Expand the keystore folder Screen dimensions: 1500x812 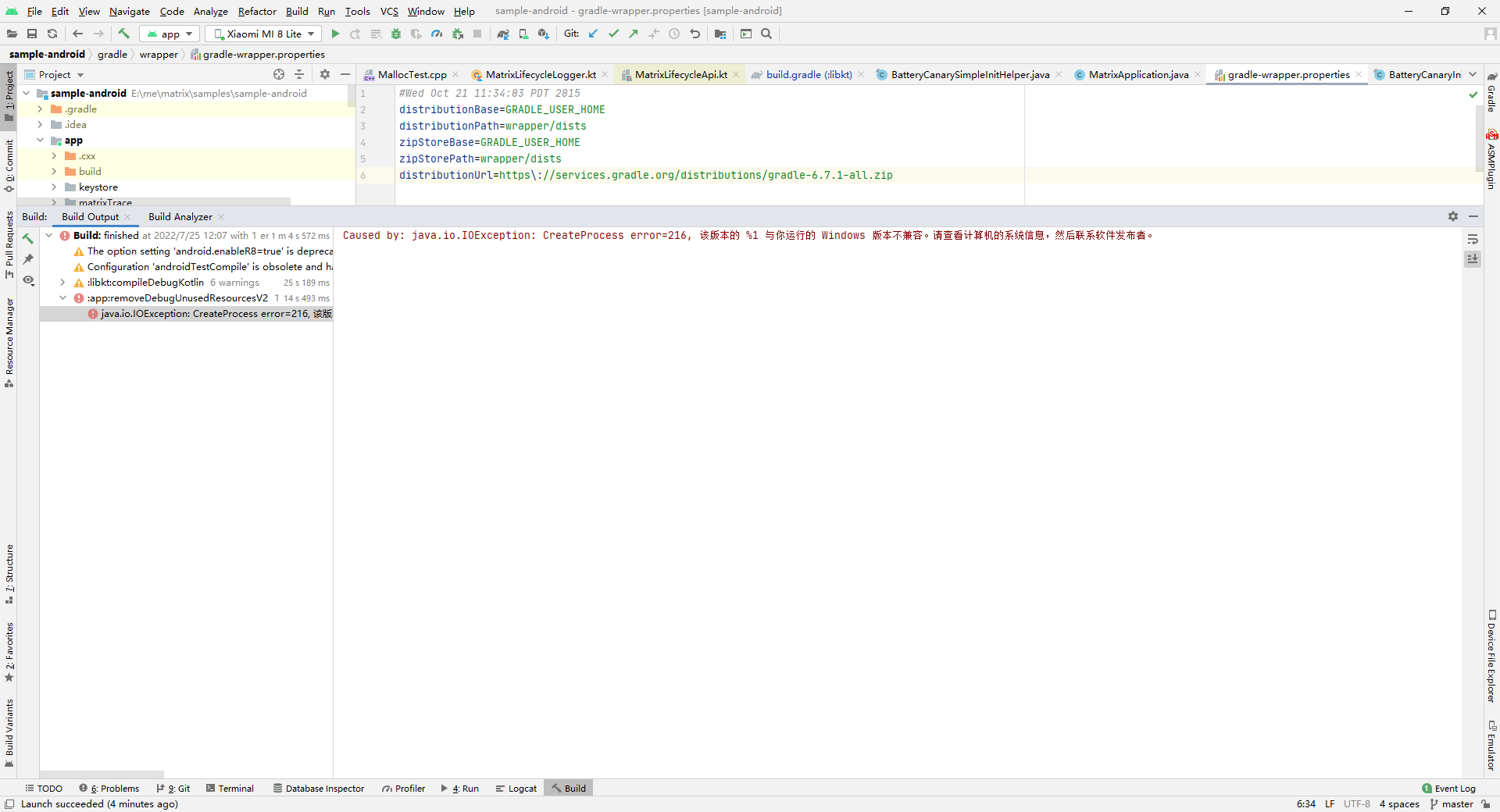pyautogui.click(x=54, y=187)
